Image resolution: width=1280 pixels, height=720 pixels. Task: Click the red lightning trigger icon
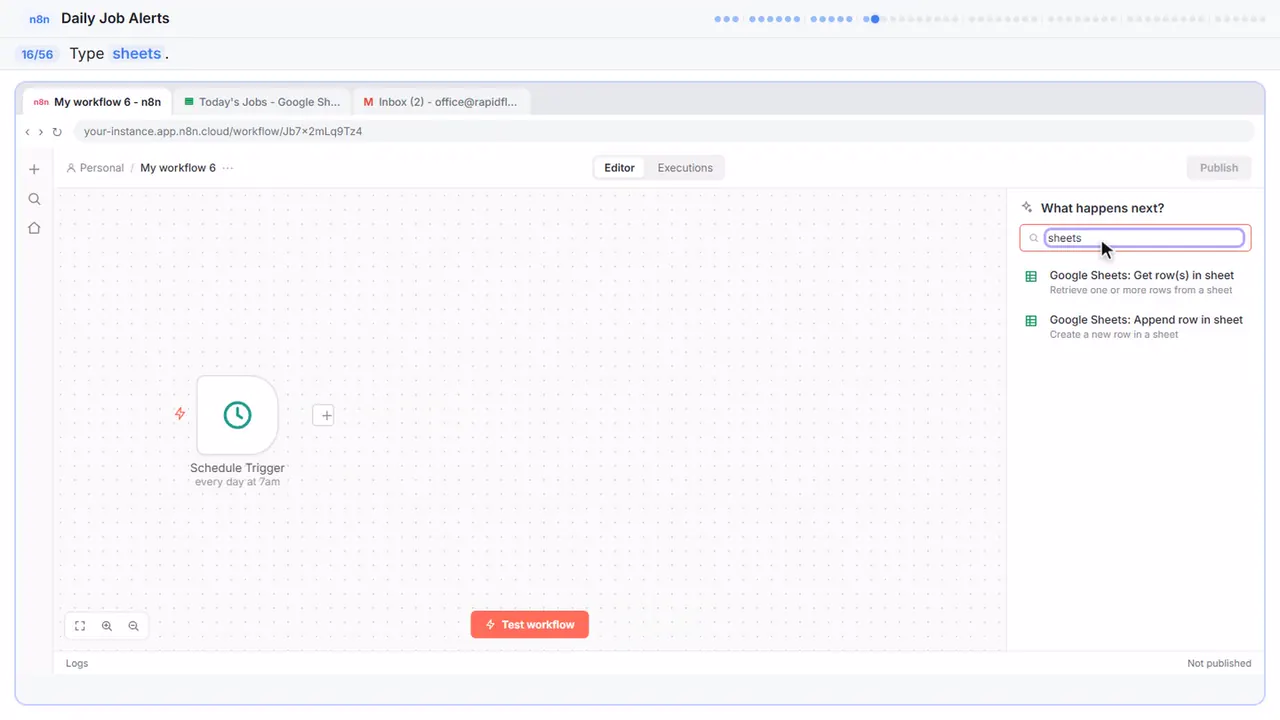(x=180, y=413)
